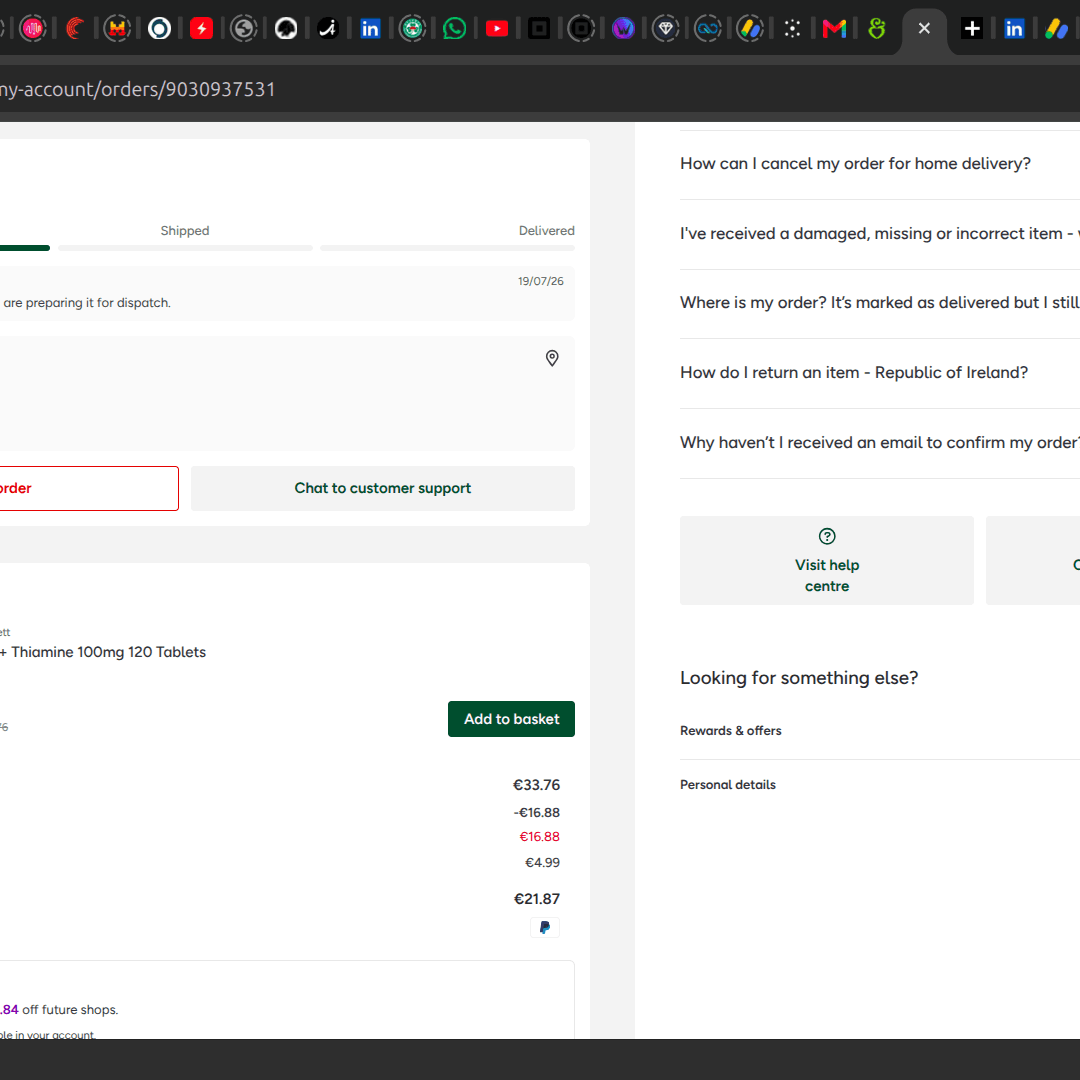
Task: Open the diamond icon tab
Action: tap(665, 28)
